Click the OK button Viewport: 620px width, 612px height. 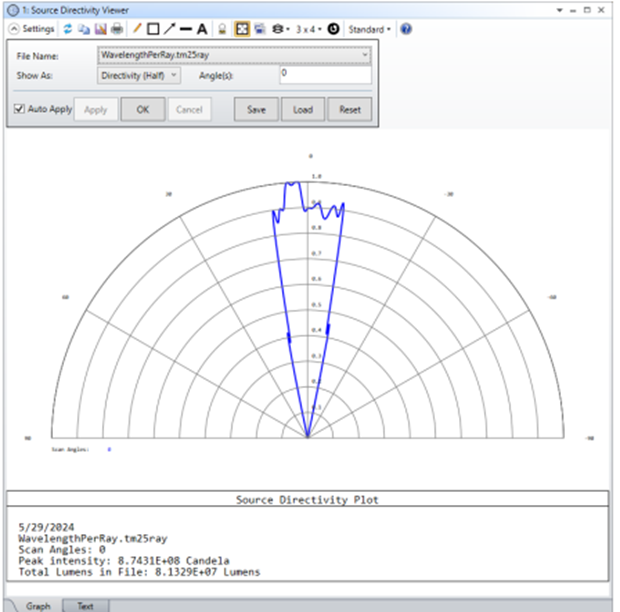click(x=142, y=109)
